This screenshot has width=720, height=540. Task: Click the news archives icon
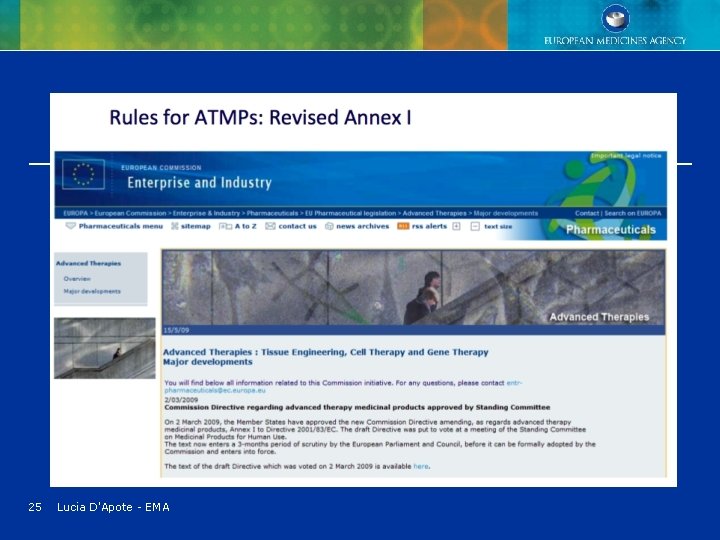coord(329,226)
